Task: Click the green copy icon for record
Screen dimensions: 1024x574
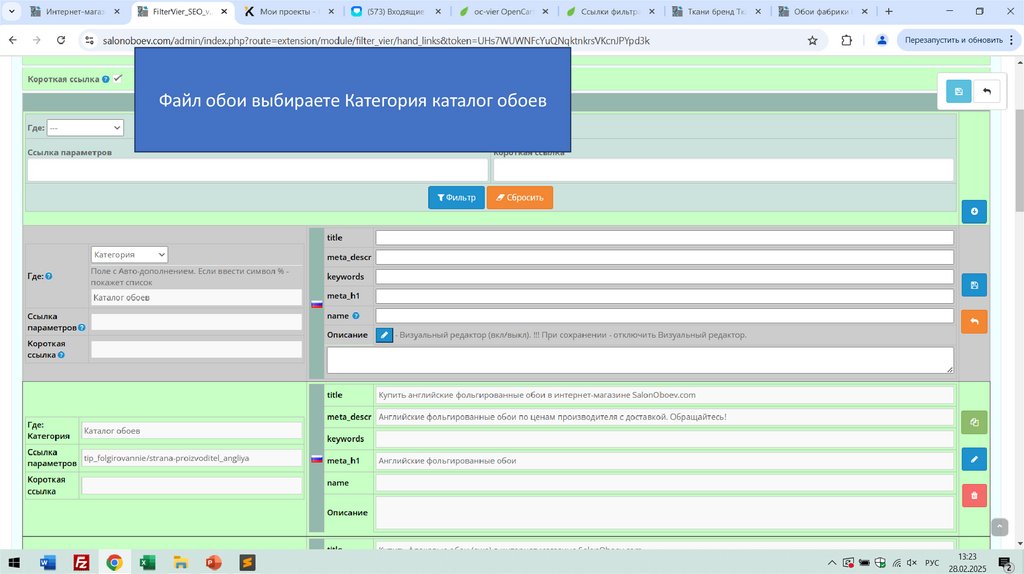Action: (974, 422)
